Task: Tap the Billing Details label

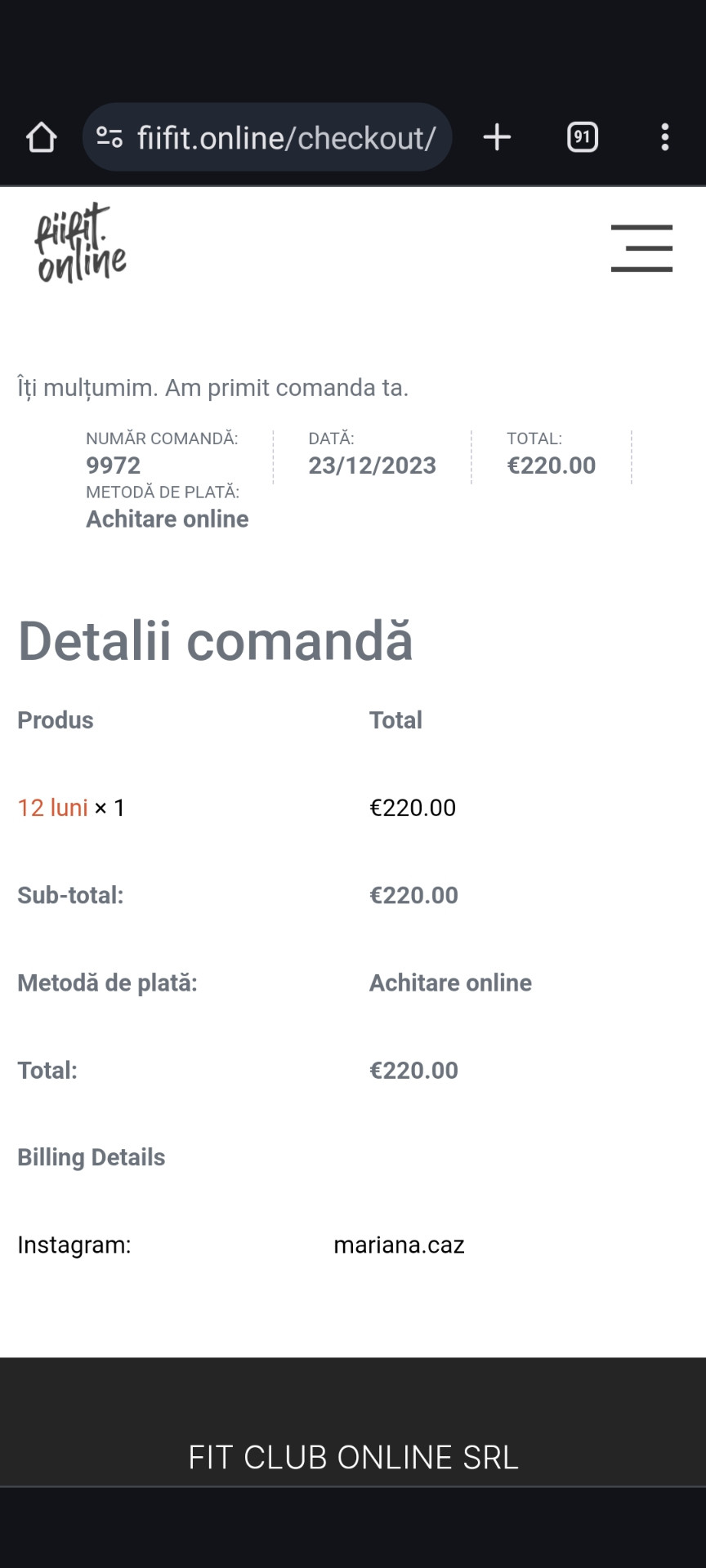Action: pos(92,1157)
